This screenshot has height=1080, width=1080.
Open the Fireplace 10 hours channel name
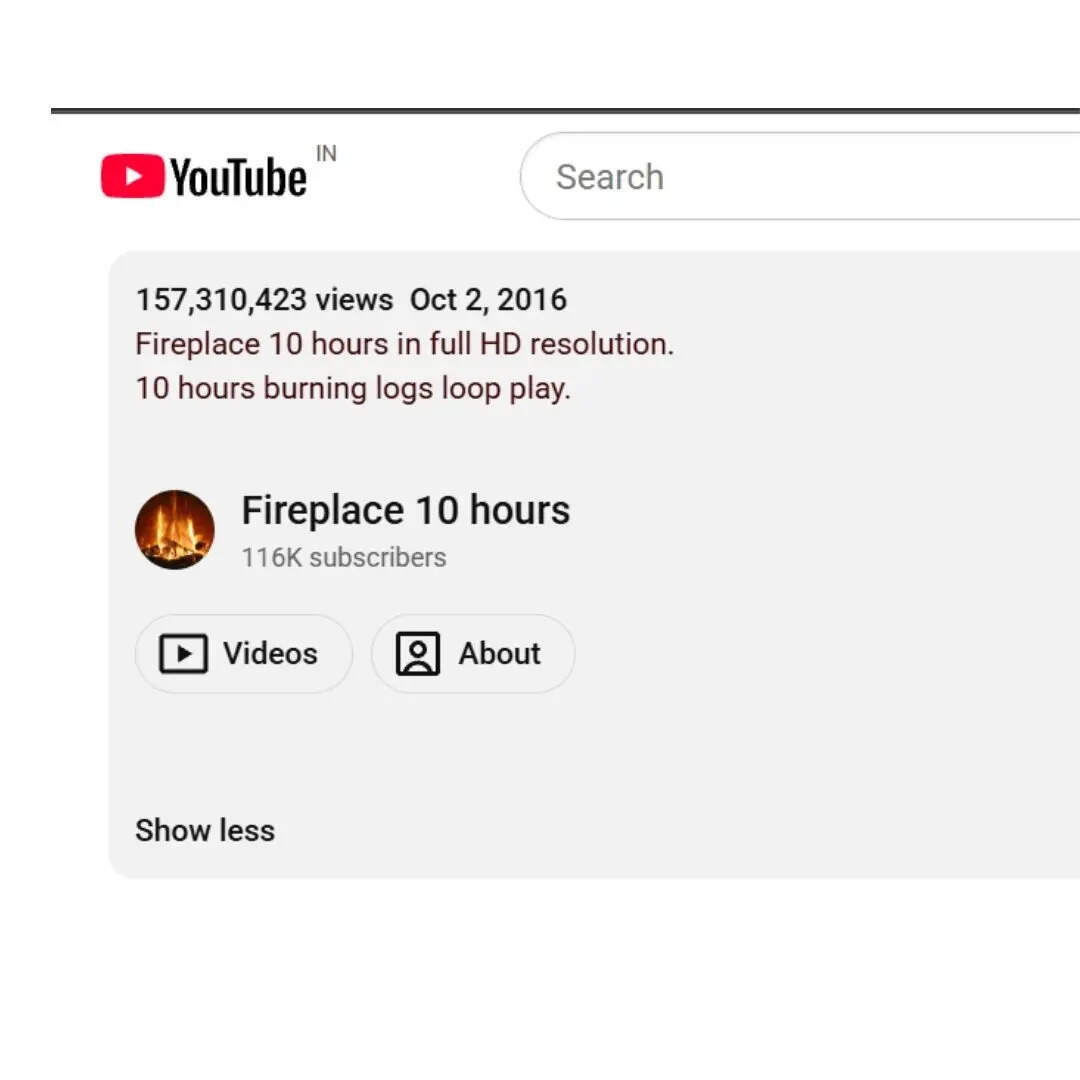[x=405, y=510]
